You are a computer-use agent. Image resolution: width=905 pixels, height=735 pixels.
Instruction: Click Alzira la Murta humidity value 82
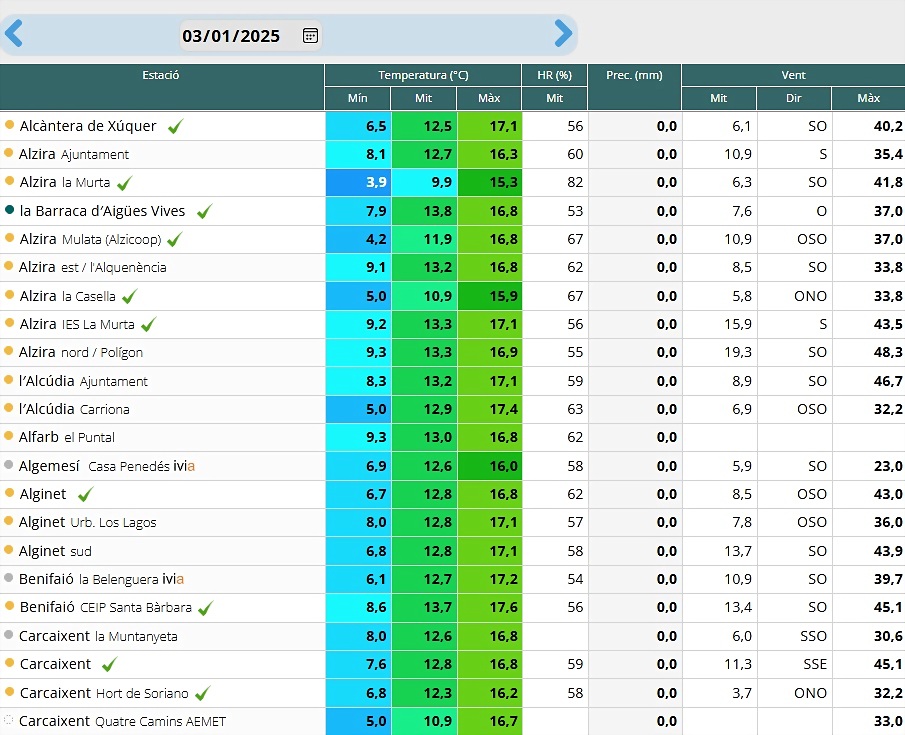(575, 182)
